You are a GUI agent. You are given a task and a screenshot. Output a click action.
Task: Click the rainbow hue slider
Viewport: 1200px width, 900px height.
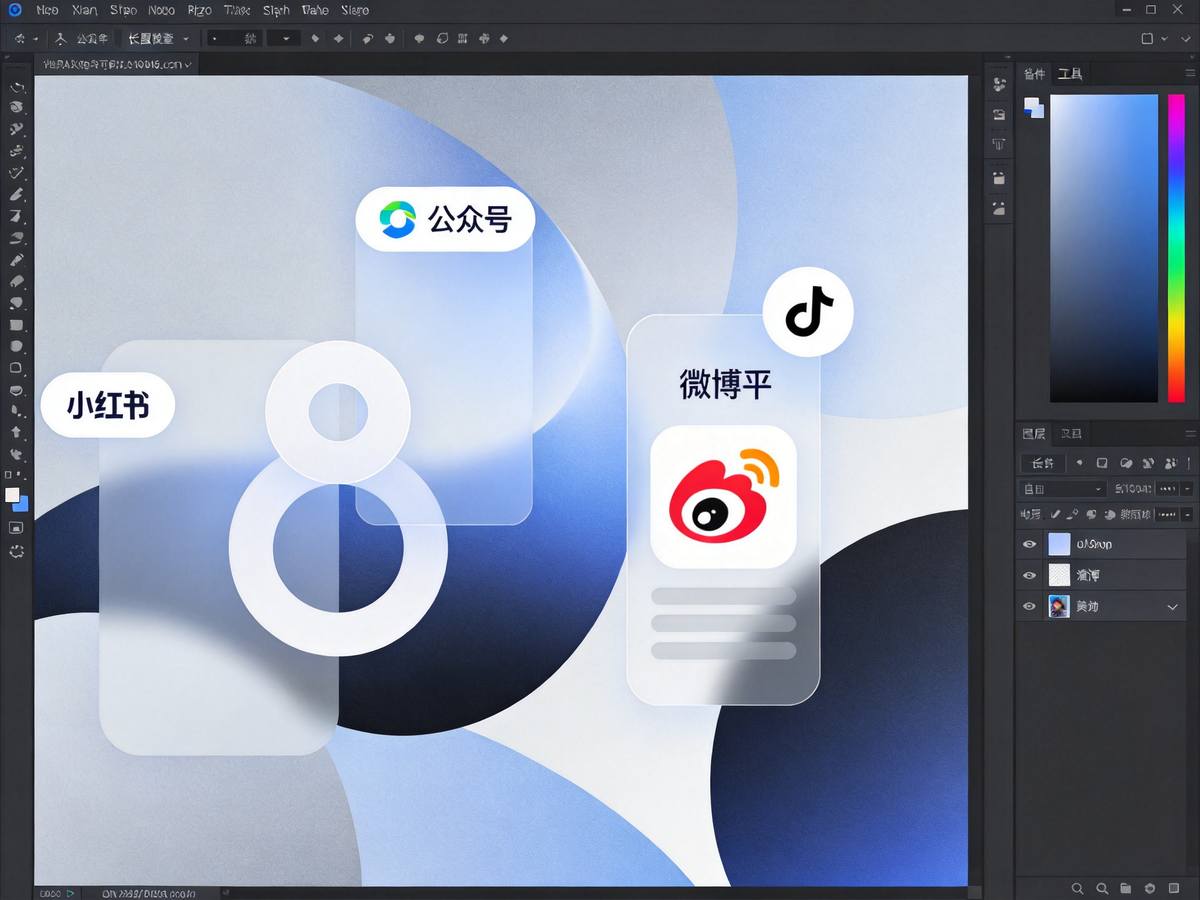pos(1176,248)
